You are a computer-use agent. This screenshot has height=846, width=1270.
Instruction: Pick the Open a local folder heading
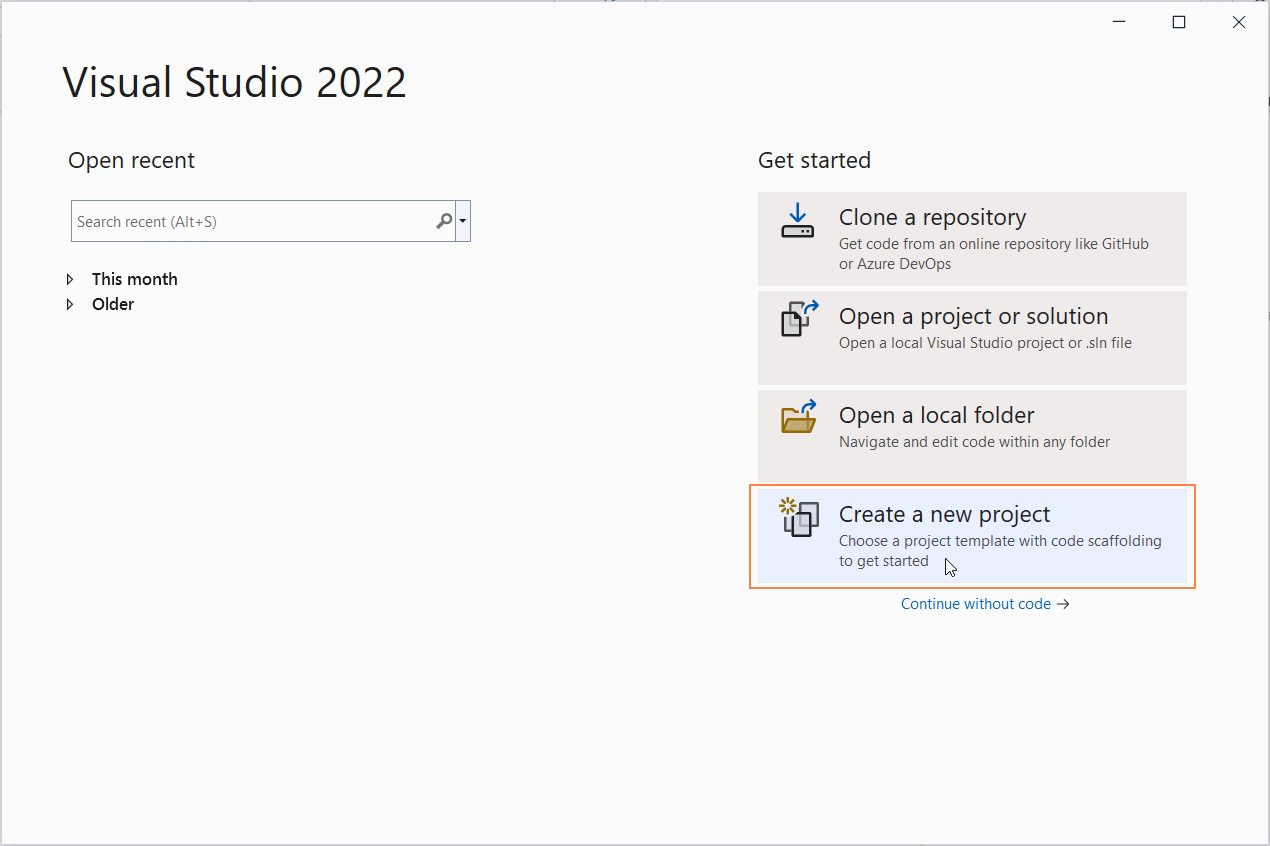tap(936, 415)
